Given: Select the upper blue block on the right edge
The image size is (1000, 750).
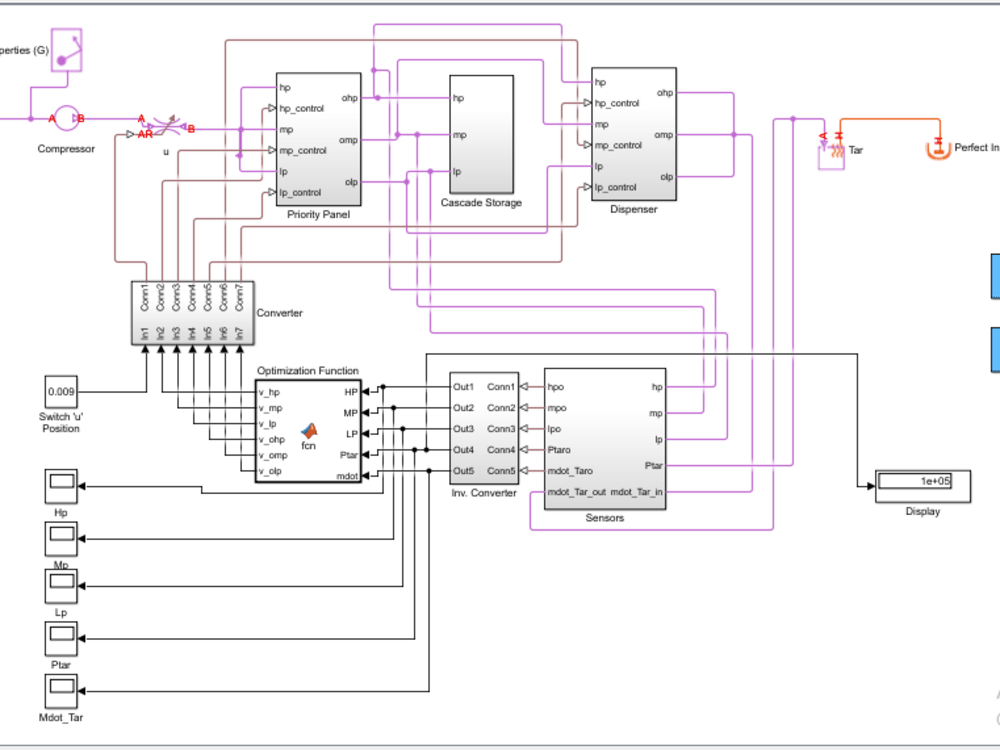Looking at the screenshot, I should click(x=994, y=278).
